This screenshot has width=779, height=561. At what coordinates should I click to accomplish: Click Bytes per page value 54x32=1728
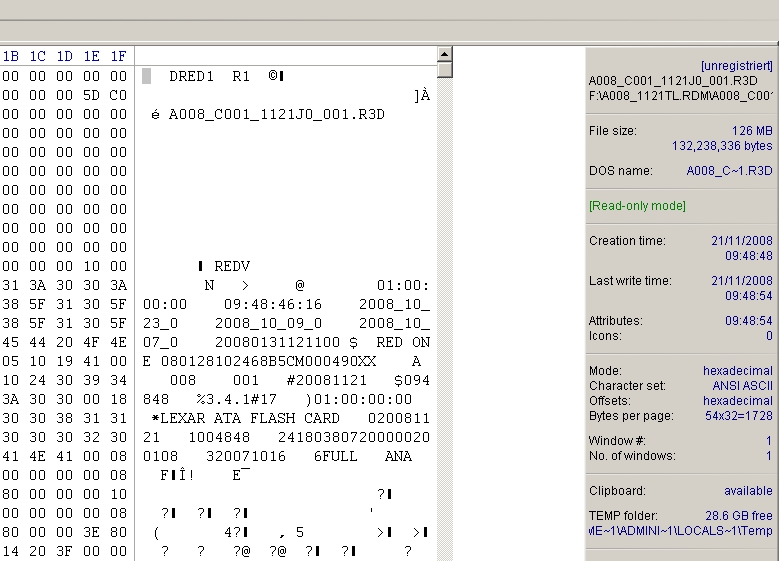tap(739, 416)
